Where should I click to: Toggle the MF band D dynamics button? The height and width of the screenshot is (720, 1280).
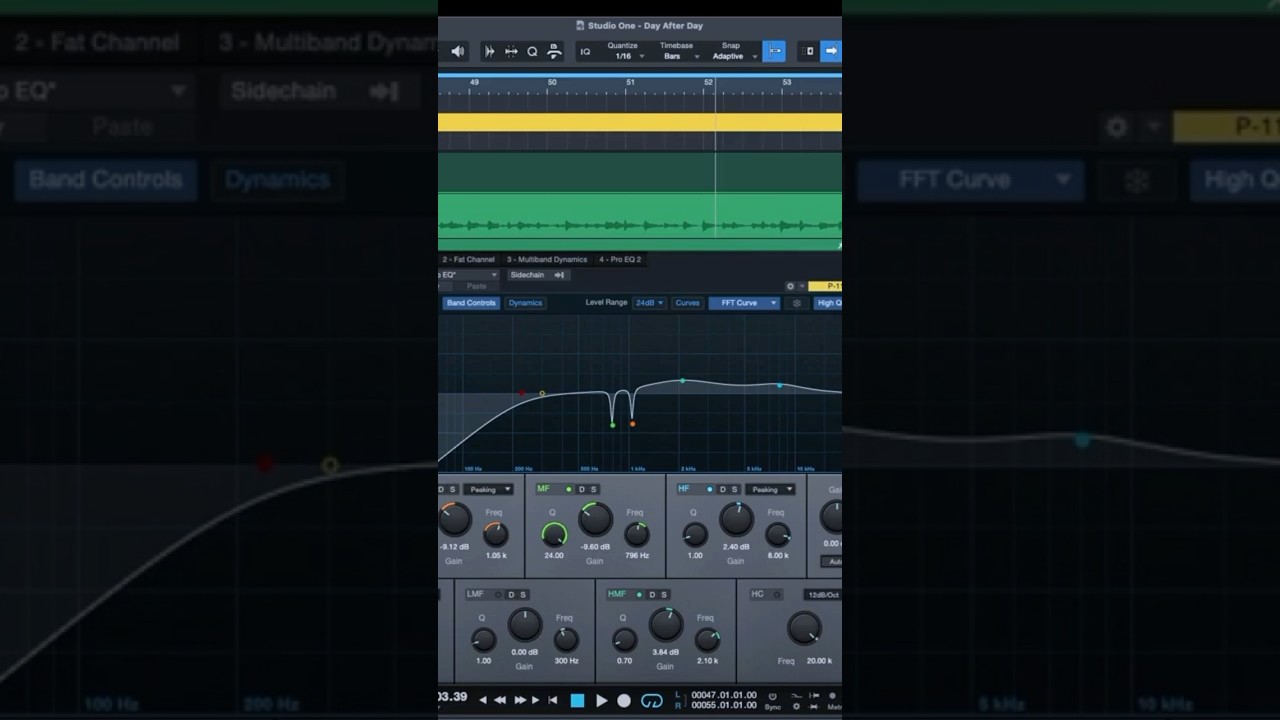(x=582, y=489)
